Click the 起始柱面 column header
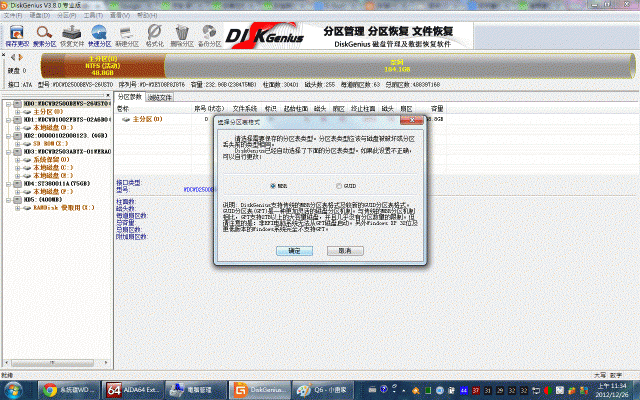640x400 pixels. tap(296, 109)
